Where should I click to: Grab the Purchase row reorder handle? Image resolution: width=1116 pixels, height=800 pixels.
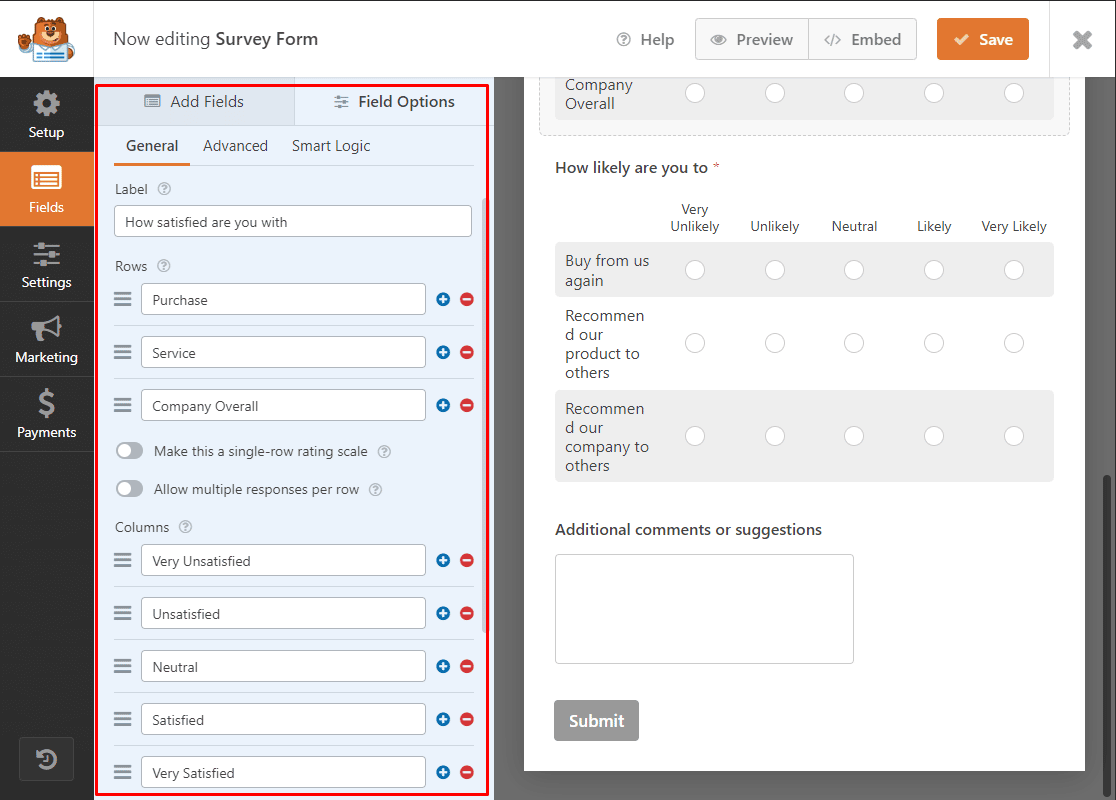pyautogui.click(x=122, y=299)
